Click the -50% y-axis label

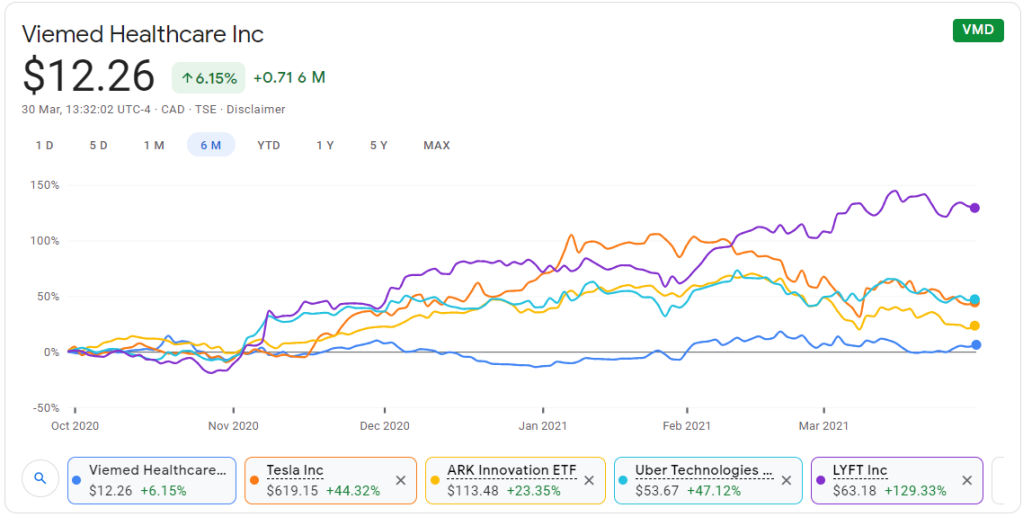44,408
